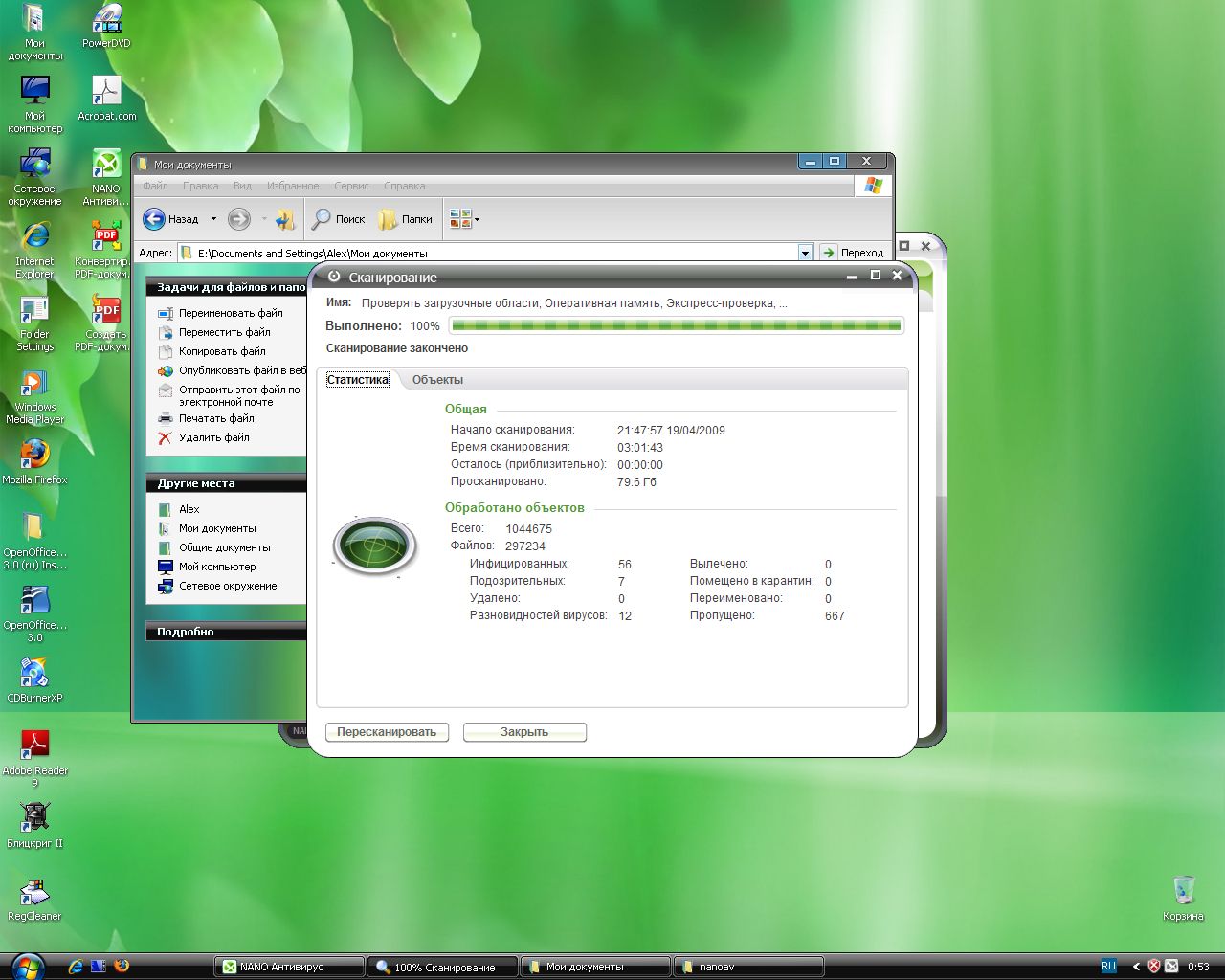
Task: Open the Views icon menu in Explorer
Action: pos(464,219)
